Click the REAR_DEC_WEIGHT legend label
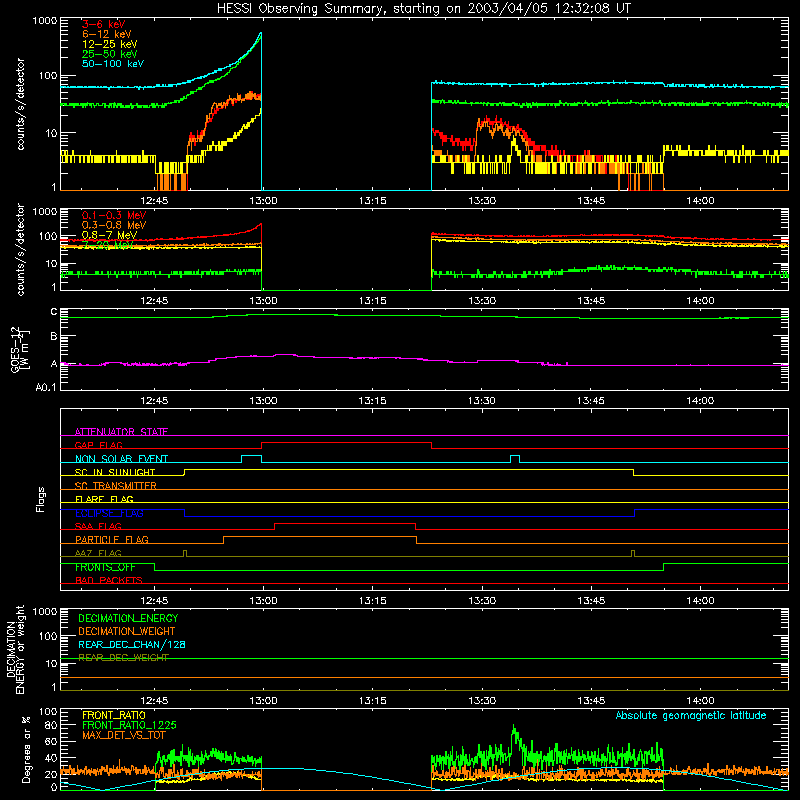Viewport: 800px width, 800px height. pyautogui.click(x=123, y=658)
